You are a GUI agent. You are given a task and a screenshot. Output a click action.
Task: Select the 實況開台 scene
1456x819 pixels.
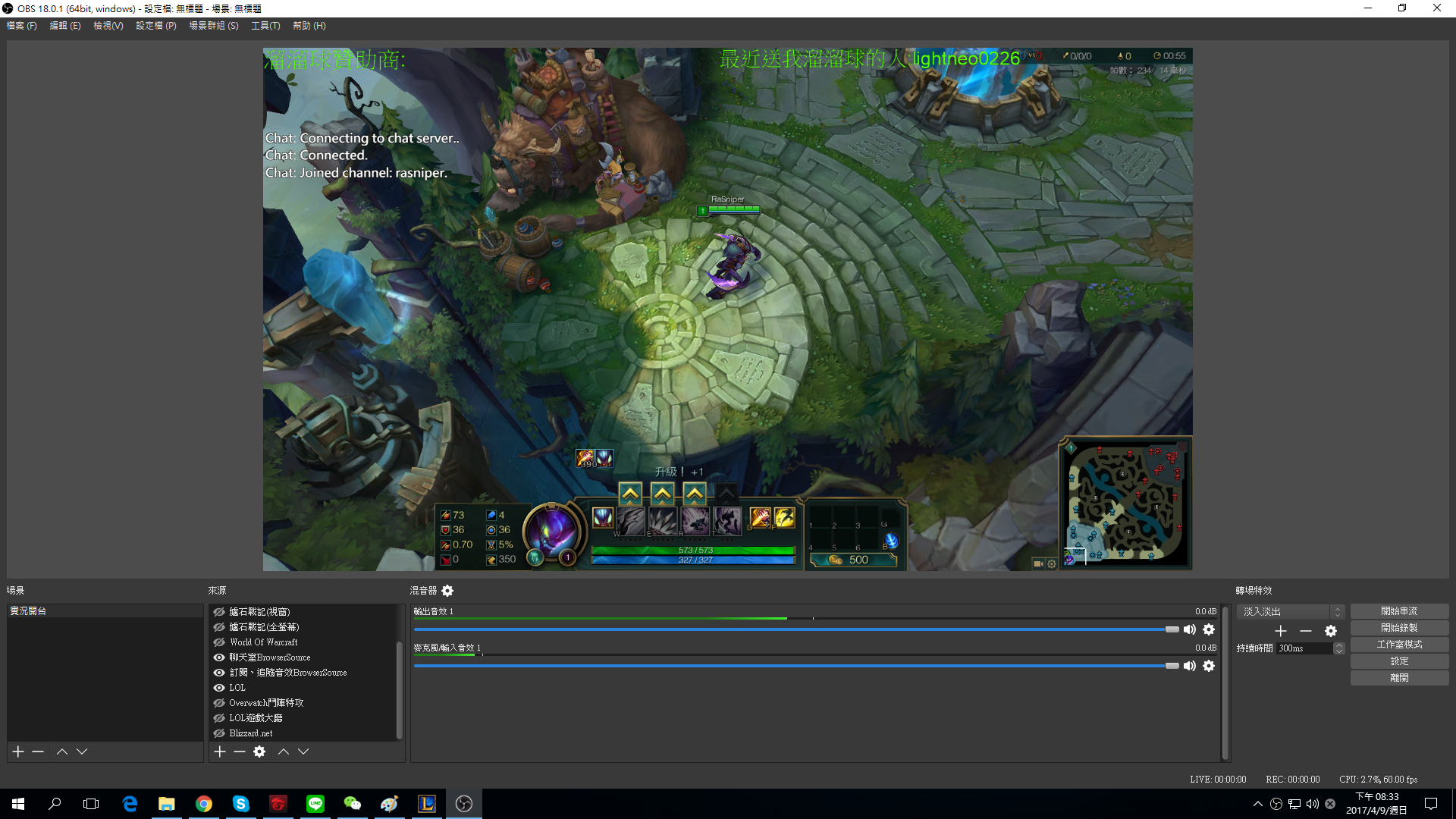pos(105,611)
